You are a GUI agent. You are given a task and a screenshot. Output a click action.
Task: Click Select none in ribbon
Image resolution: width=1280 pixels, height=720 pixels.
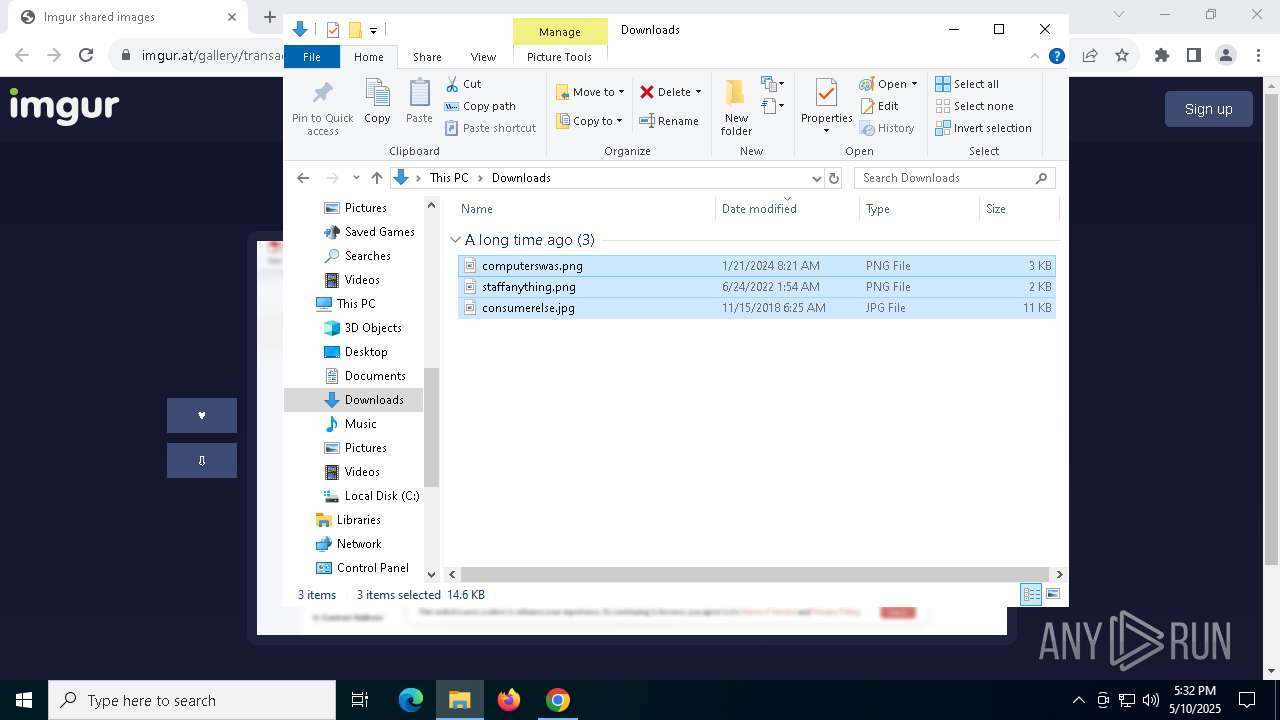click(974, 106)
